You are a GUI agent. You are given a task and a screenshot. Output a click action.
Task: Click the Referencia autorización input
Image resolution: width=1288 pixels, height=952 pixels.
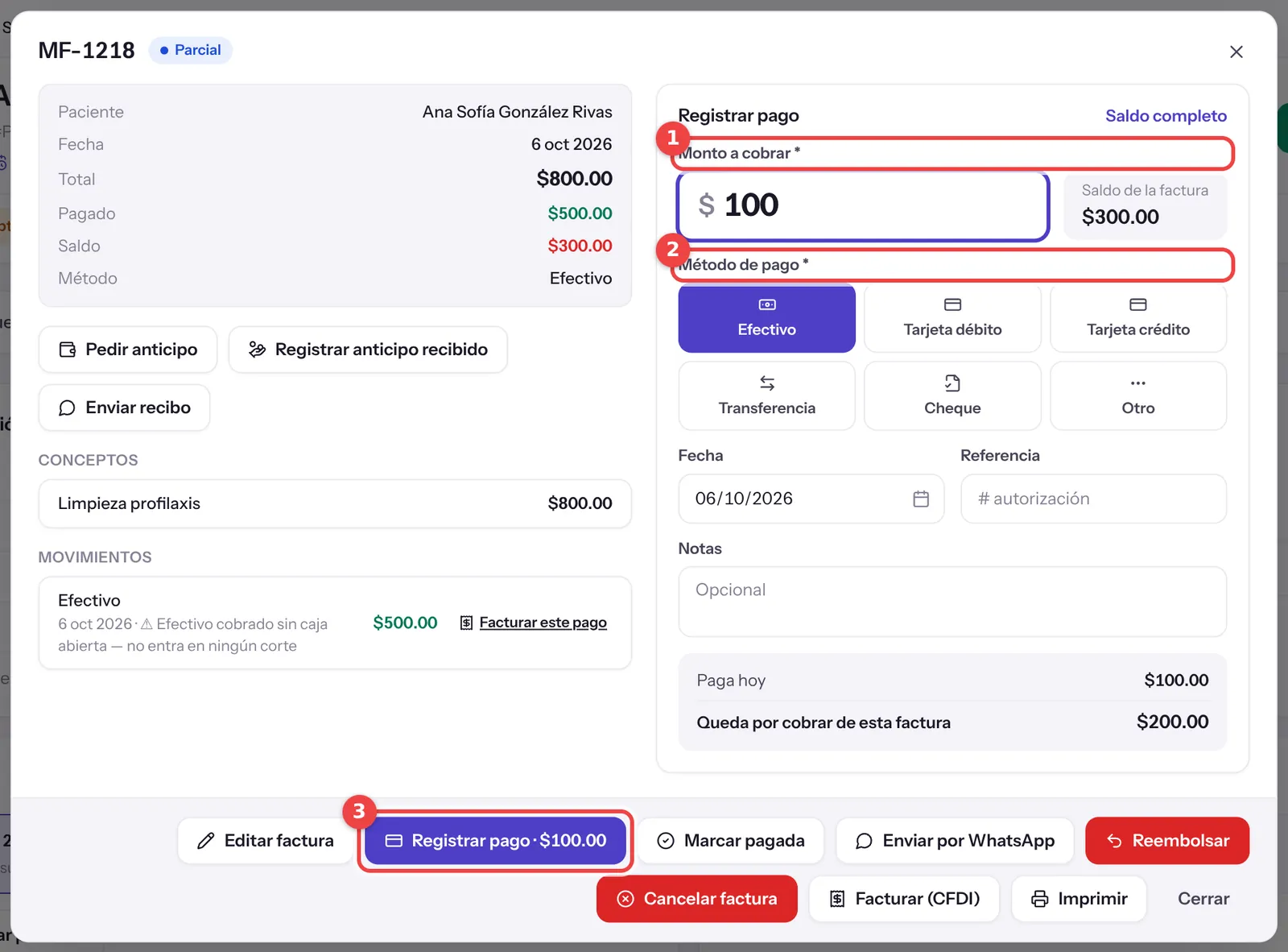coord(1093,499)
